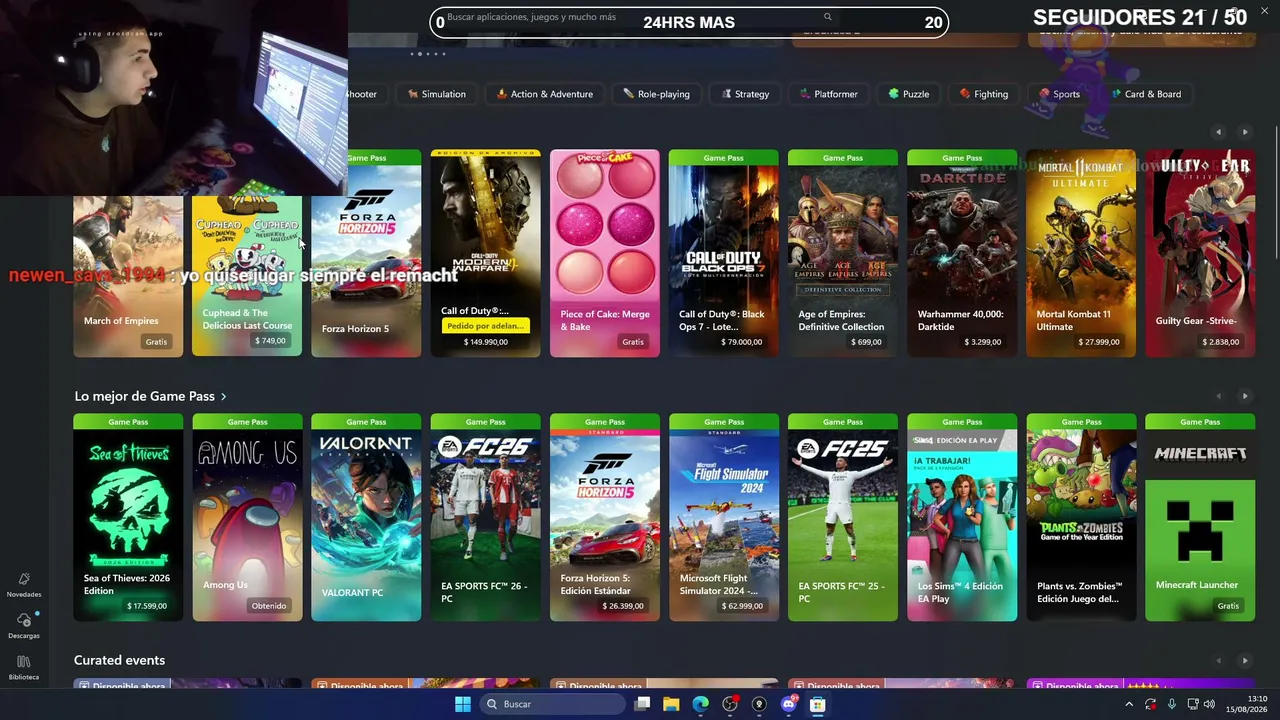Open Microsoft Edge from the taskbar
Image resolution: width=1280 pixels, height=720 pixels.
(x=700, y=704)
